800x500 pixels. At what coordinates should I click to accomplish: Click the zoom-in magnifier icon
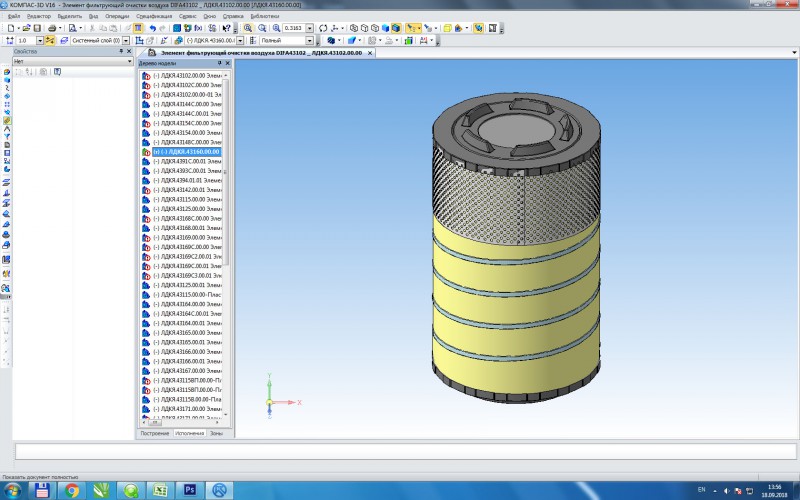(x=248, y=28)
